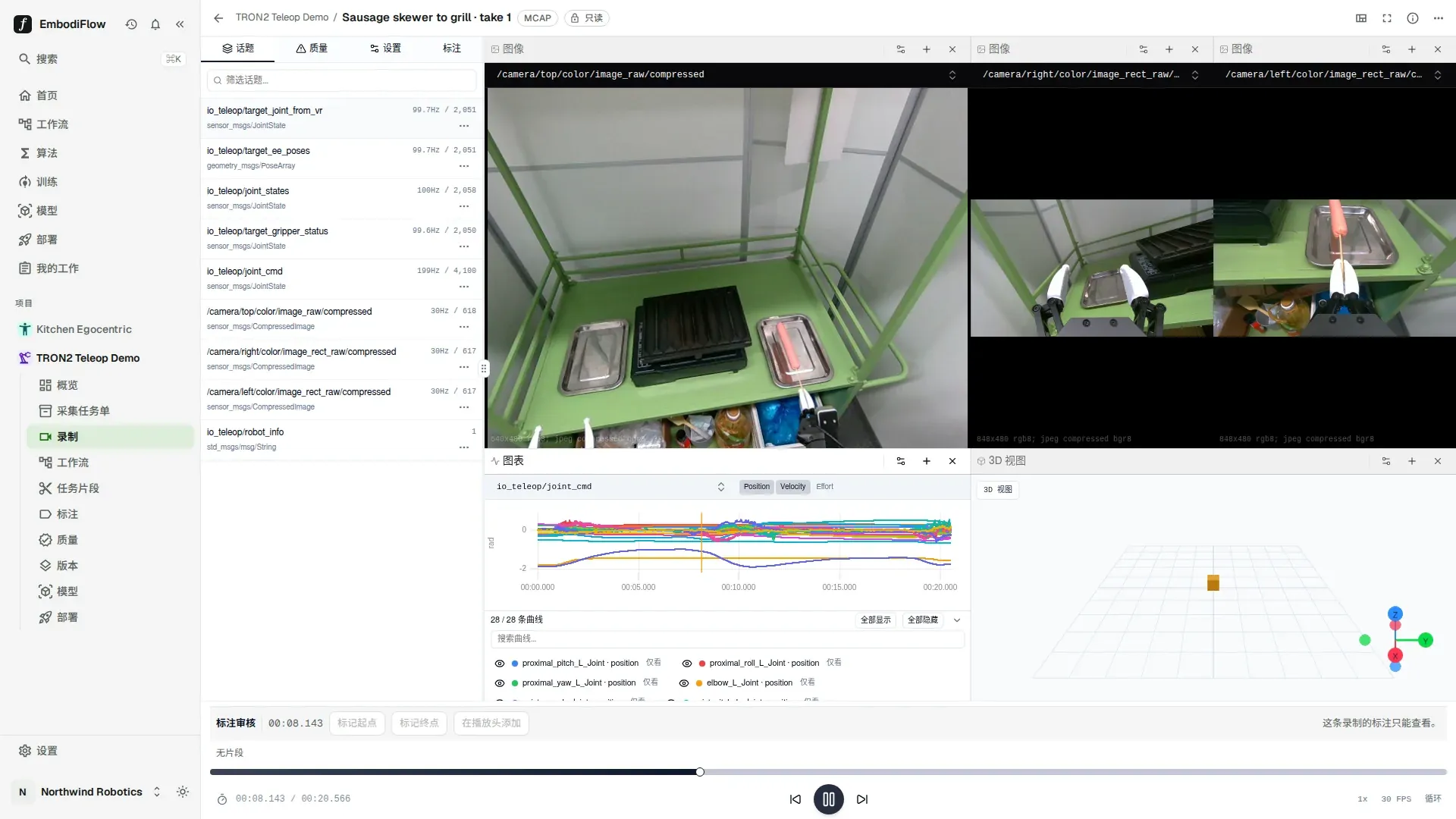This screenshot has height=819, width=1456.
Task: Switch to the 设置 tab
Action: 385,49
